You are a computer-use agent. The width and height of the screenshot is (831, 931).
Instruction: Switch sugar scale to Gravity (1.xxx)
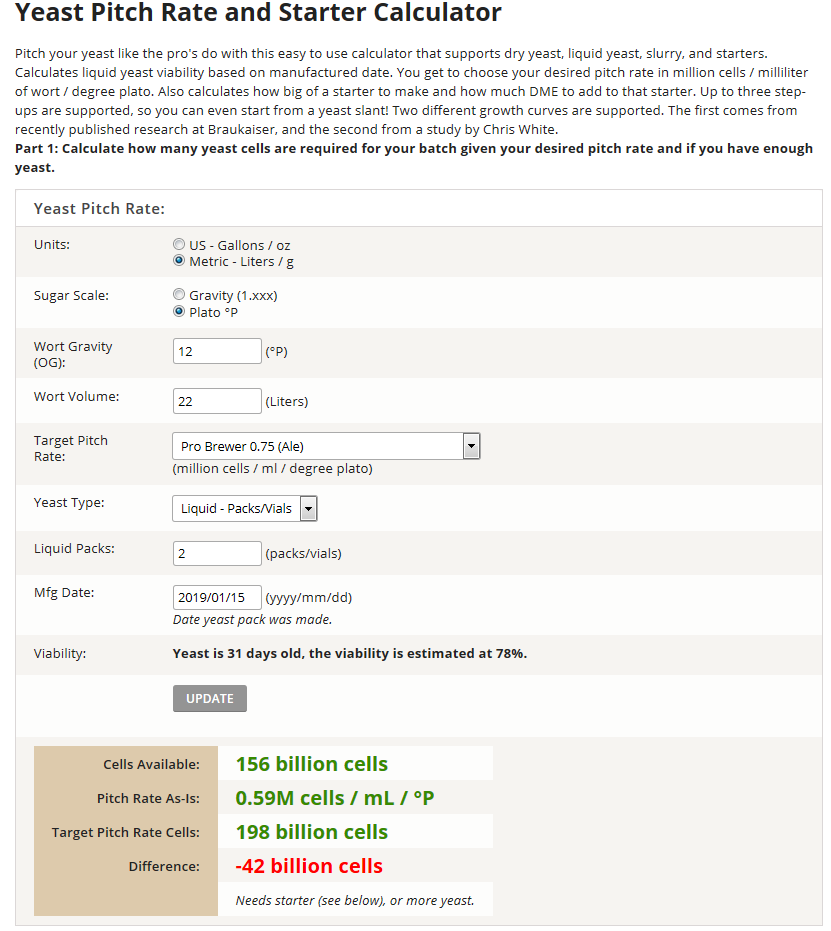[179, 295]
